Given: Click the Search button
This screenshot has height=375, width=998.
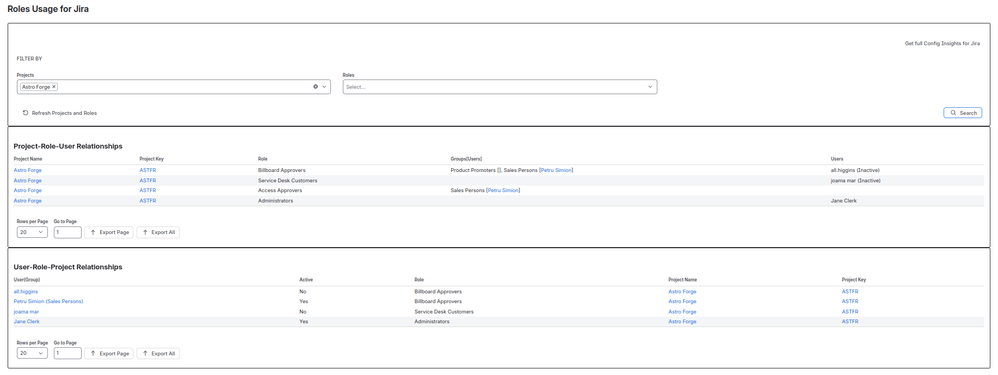Looking at the screenshot, I should tap(962, 113).
